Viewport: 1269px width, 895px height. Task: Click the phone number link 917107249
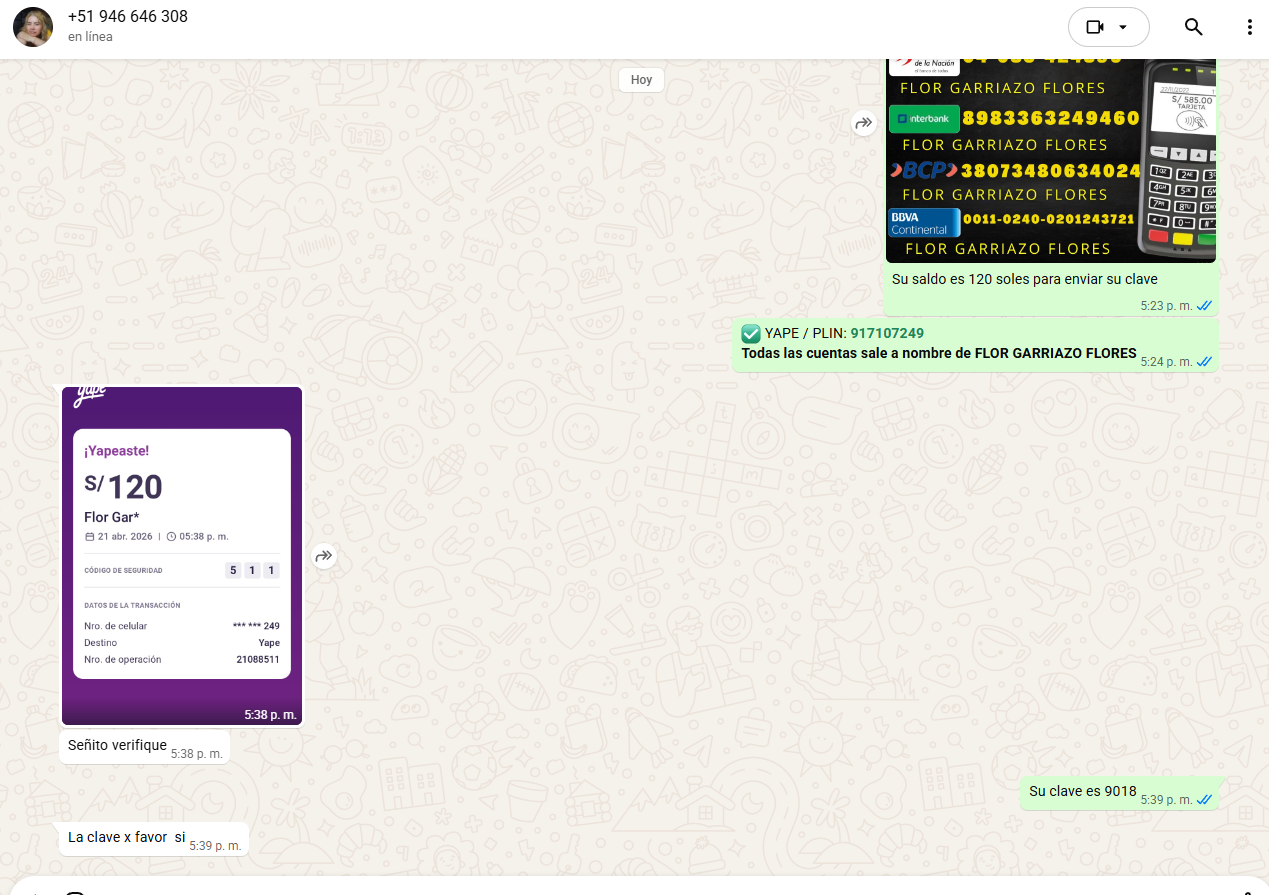click(887, 333)
